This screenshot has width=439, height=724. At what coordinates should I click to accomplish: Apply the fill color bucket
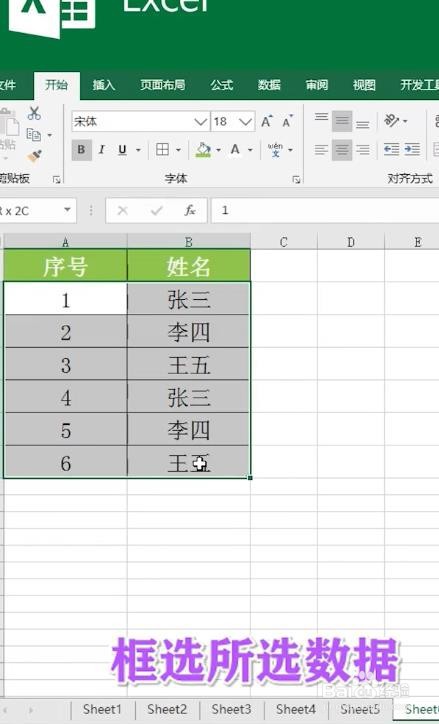[x=203, y=150]
